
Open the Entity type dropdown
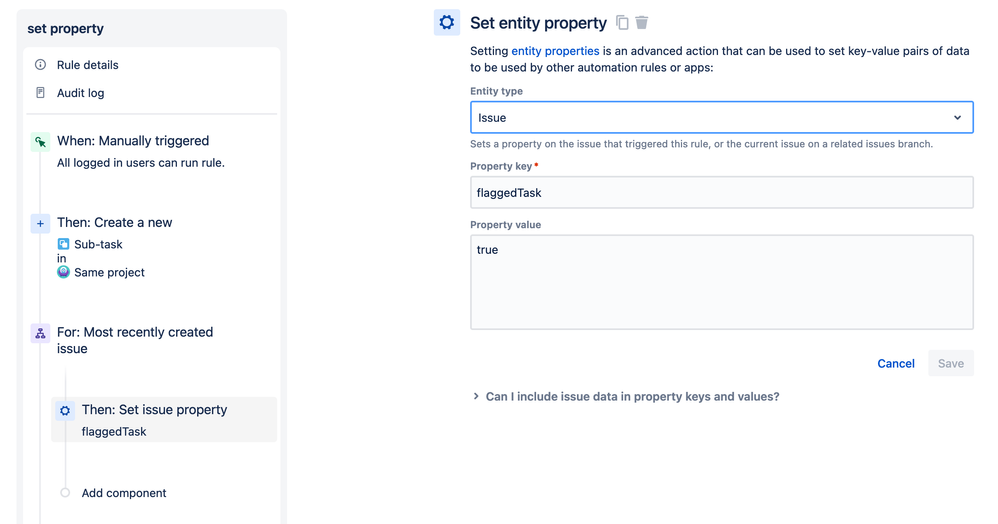click(721, 117)
